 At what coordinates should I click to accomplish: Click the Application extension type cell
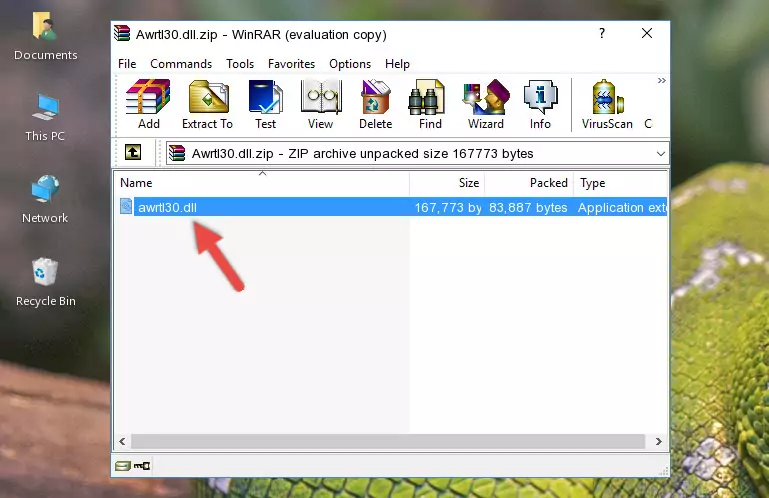[622, 208]
